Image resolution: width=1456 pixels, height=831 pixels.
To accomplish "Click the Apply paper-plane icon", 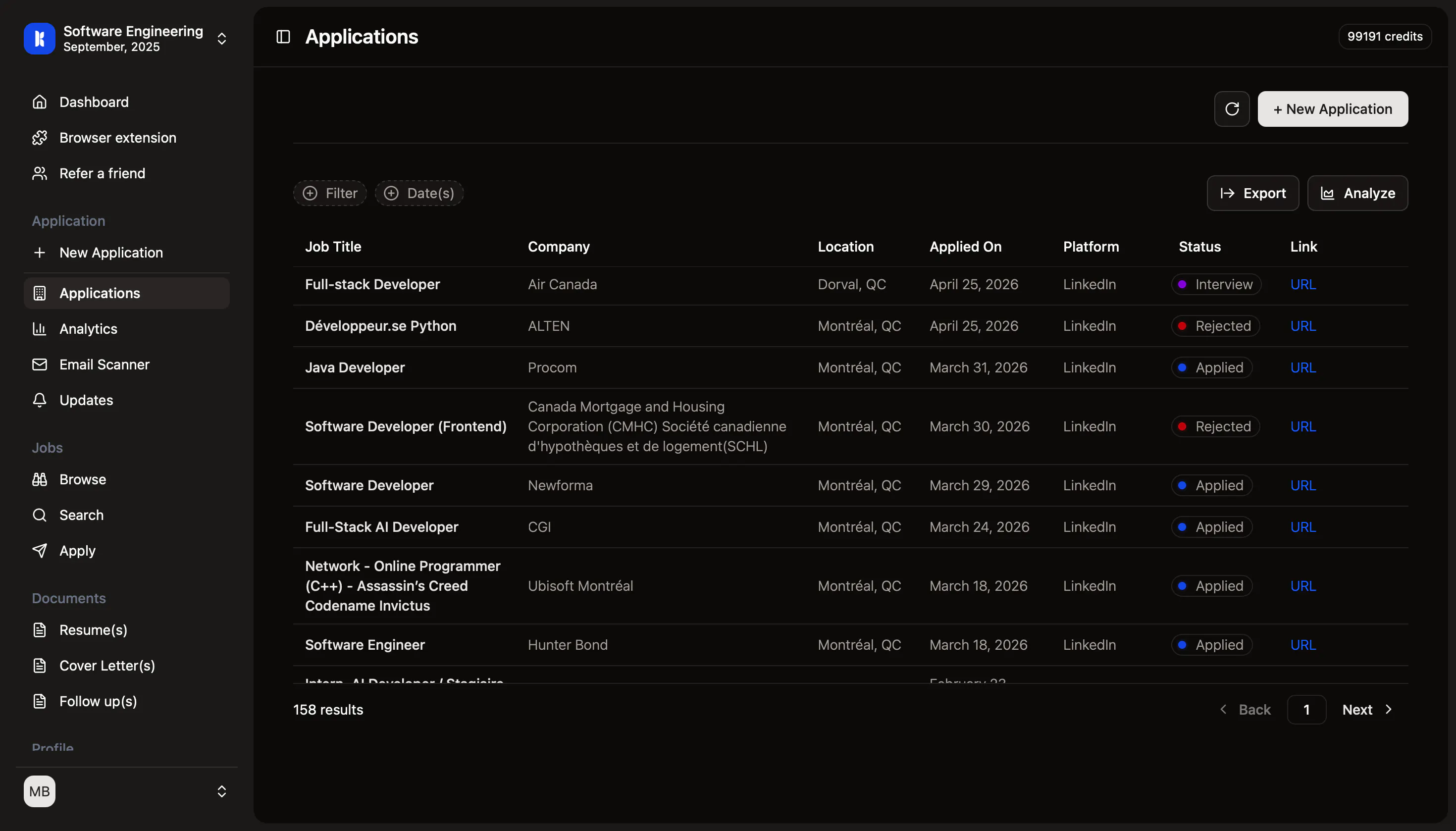I will 40,550.
